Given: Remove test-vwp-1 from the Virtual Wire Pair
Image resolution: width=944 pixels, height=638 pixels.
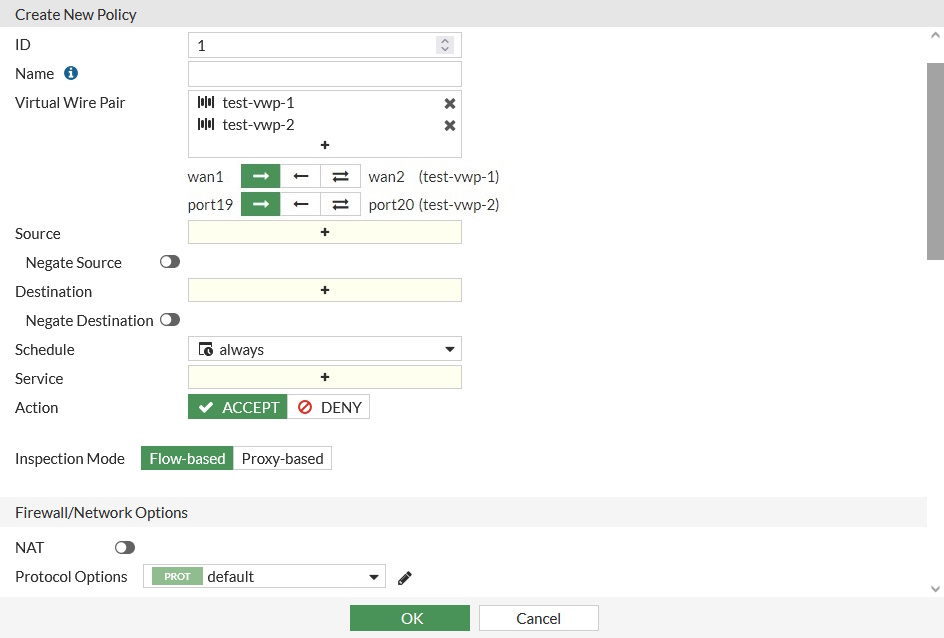Looking at the screenshot, I should (450, 103).
